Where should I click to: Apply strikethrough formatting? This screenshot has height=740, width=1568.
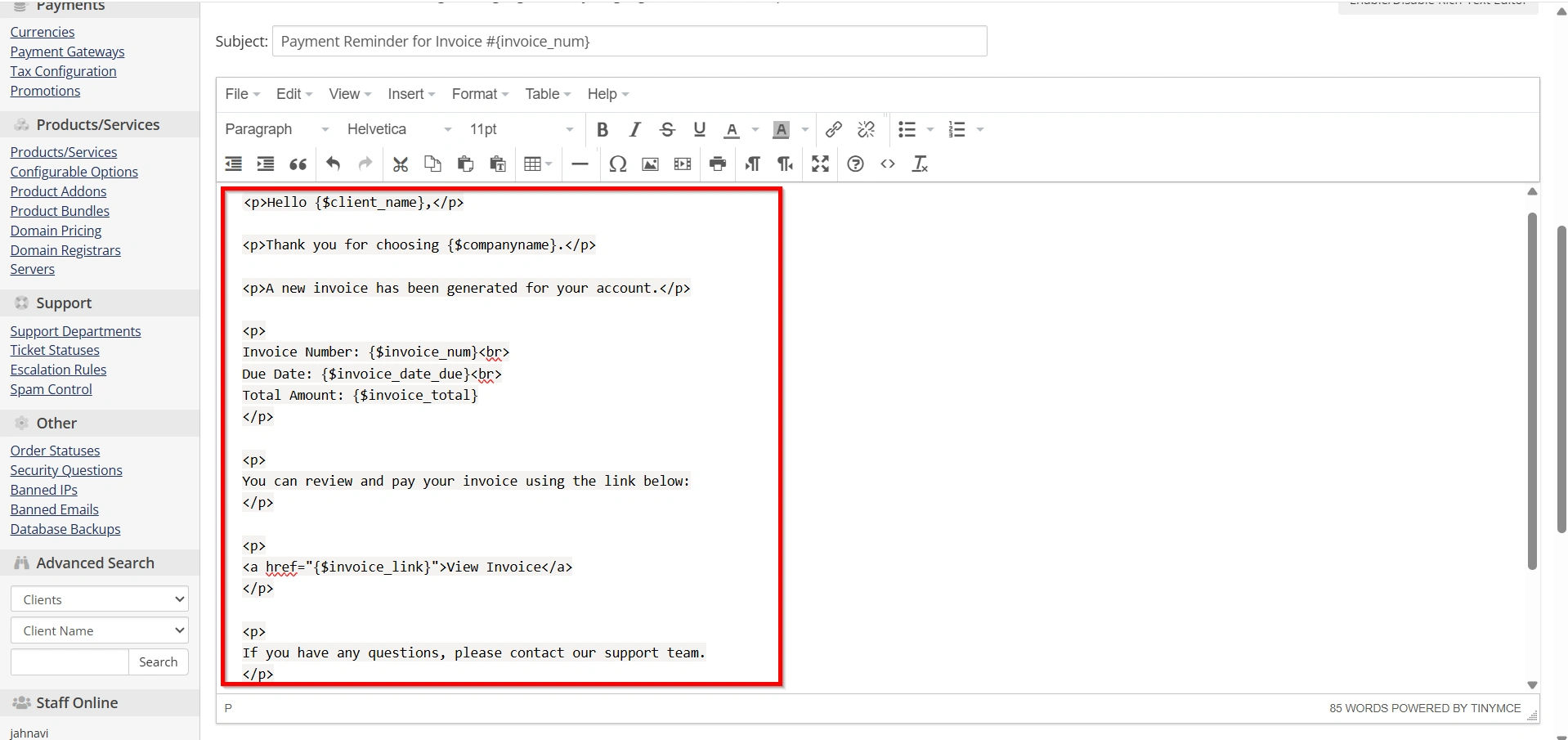pyautogui.click(x=667, y=129)
